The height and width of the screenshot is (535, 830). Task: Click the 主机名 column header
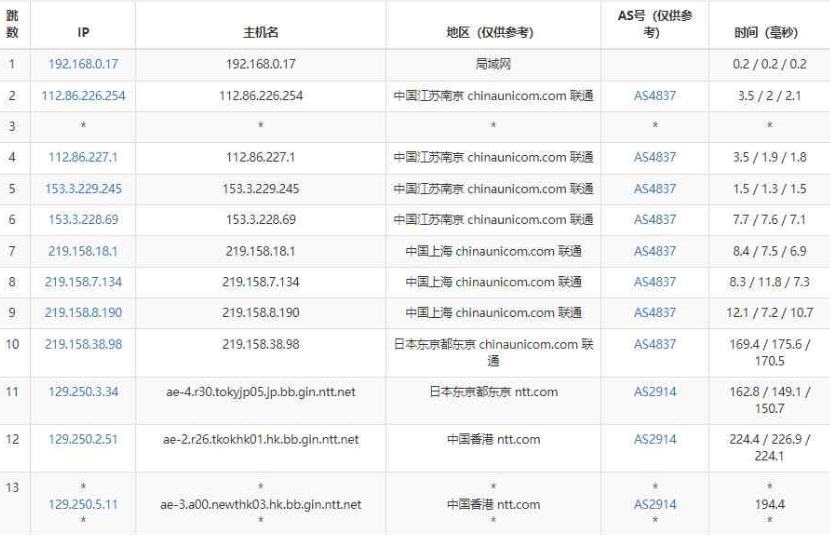[x=260, y=32]
